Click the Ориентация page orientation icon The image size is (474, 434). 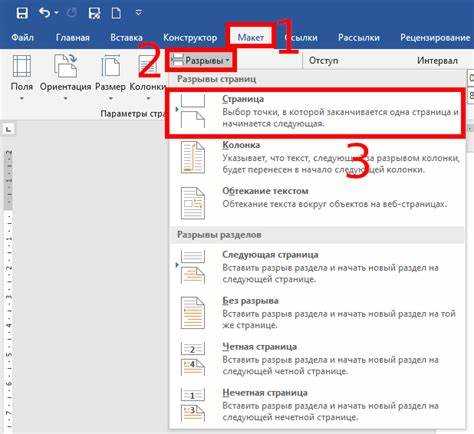[x=65, y=66]
